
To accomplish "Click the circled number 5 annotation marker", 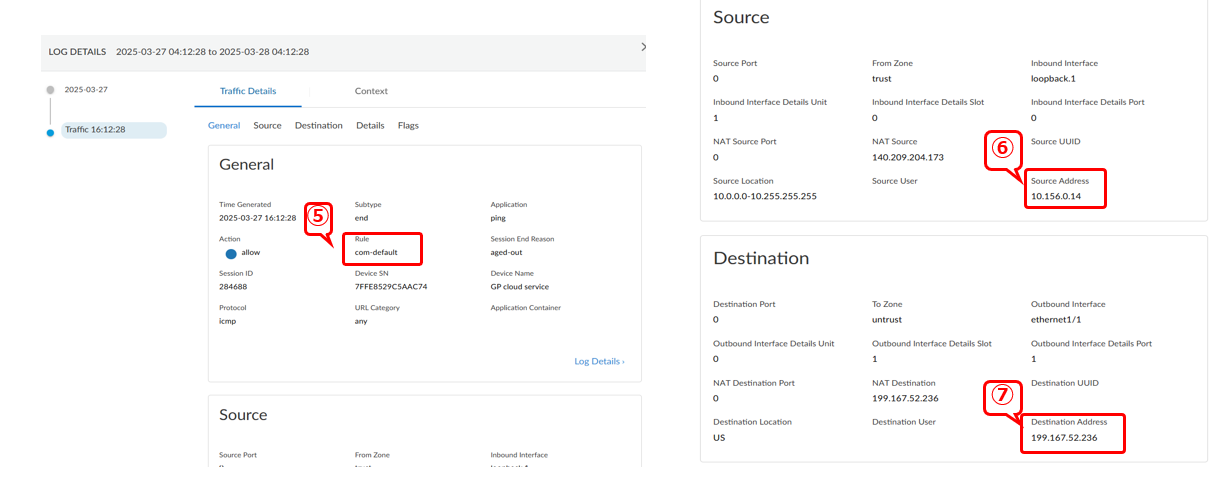I will point(317,215).
